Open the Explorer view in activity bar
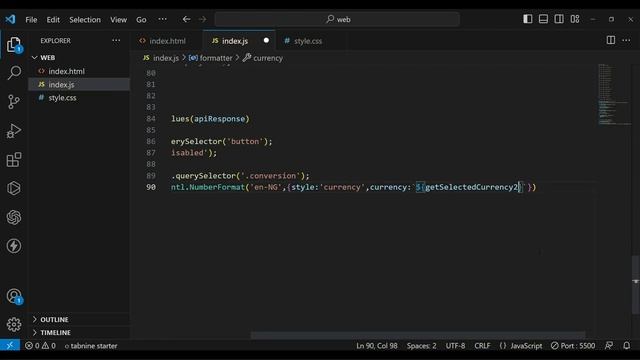 pyautogui.click(x=14, y=44)
